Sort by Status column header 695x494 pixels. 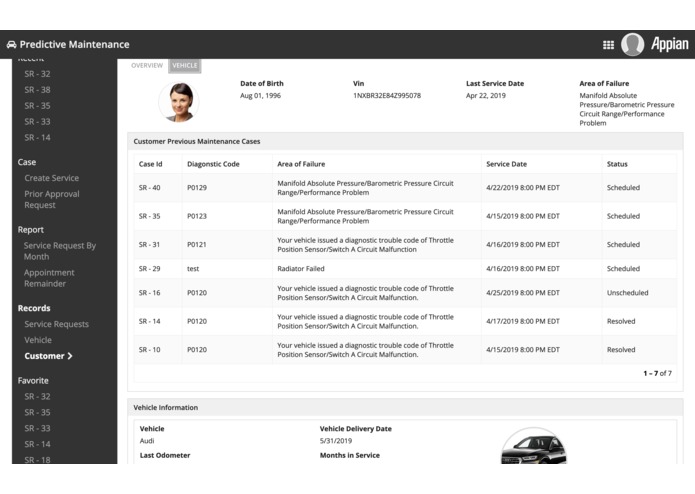point(617,164)
